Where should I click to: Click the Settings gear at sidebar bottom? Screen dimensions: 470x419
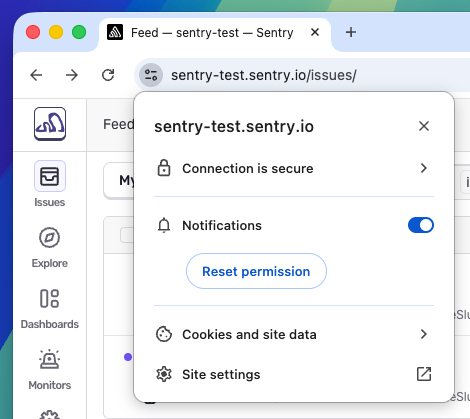click(x=50, y=415)
